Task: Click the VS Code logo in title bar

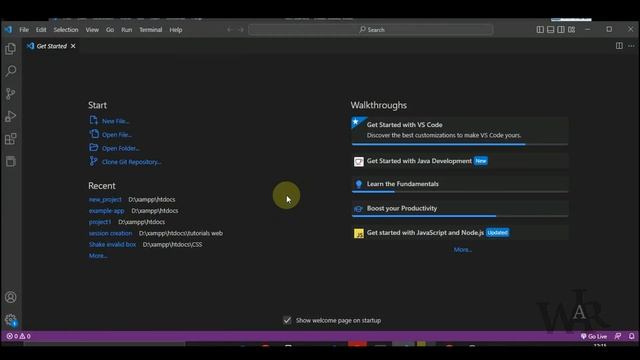Action: point(8,29)
